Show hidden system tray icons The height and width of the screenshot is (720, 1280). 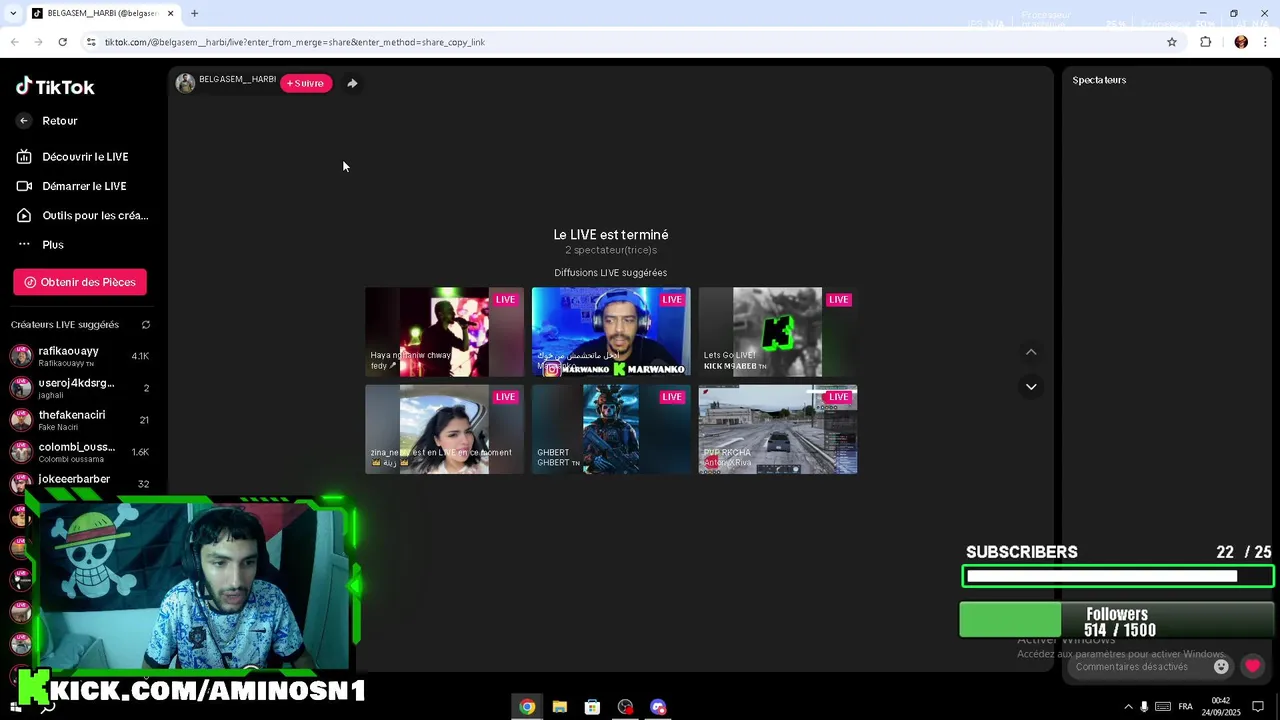pyautogui.click(x=1128, y=707)
